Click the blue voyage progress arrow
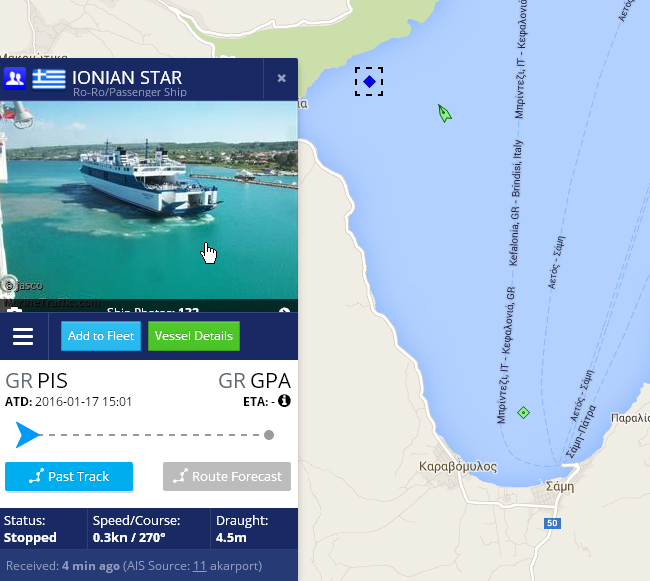The image size is (650, 581). coord(27,435)
